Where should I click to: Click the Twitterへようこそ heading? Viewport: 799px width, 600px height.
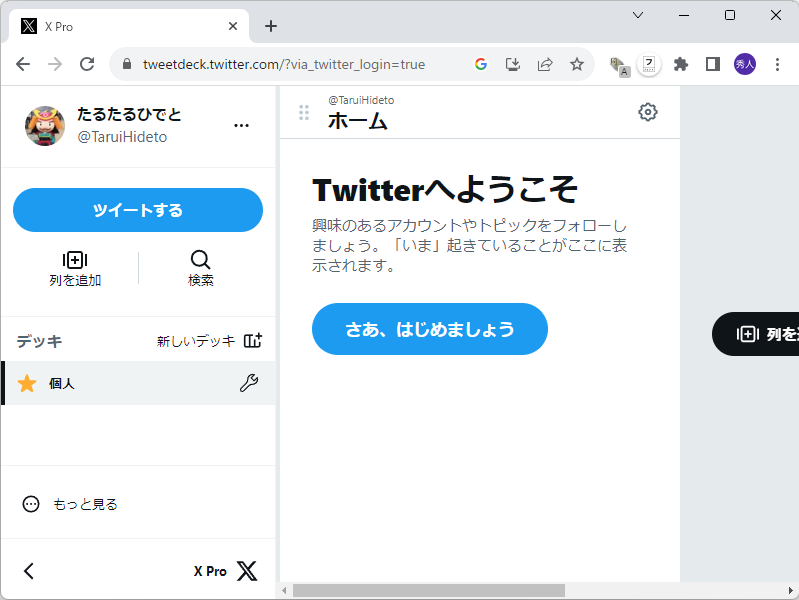tap(445, 190)
